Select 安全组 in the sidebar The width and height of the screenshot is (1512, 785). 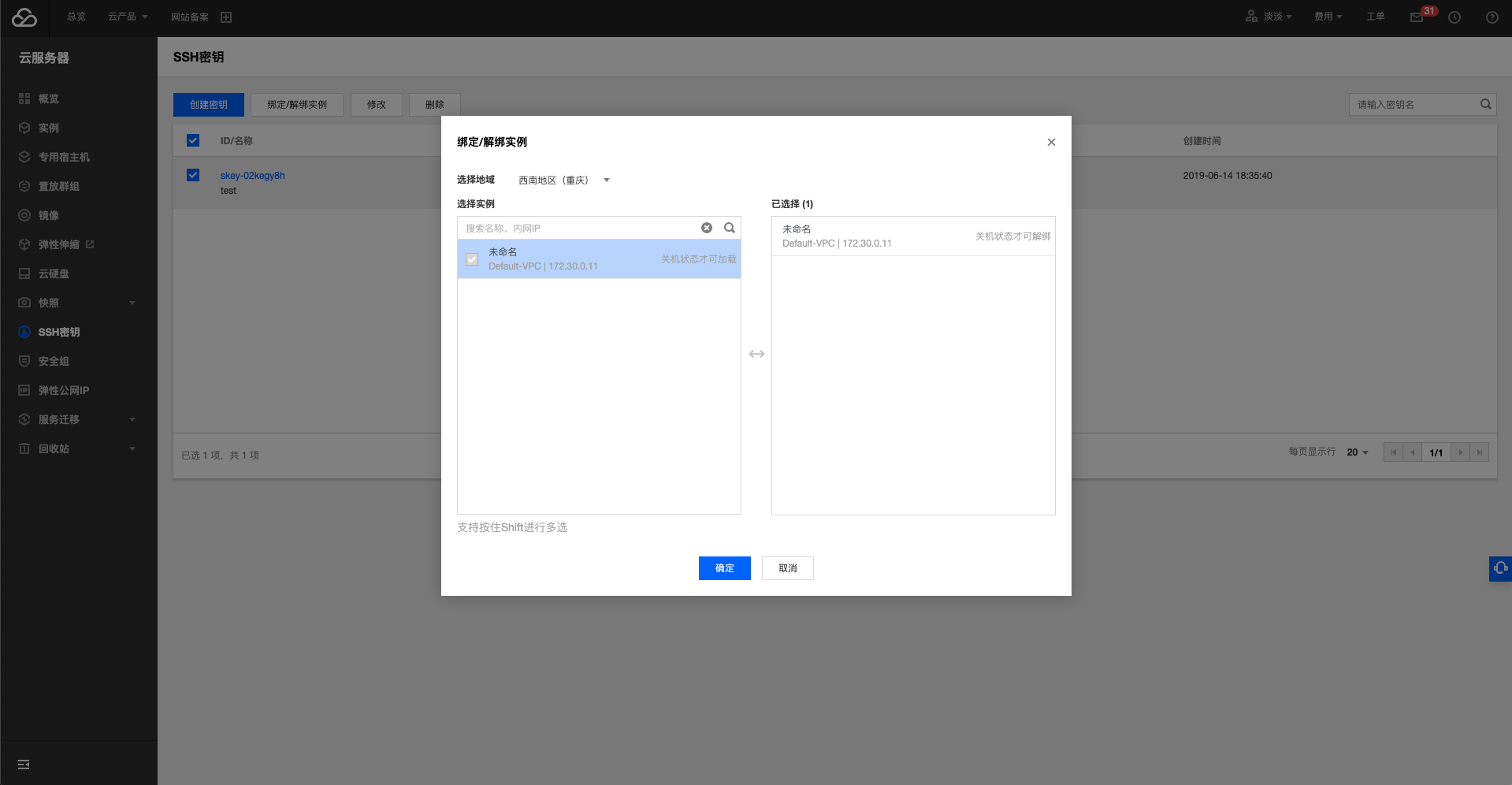[54, 361]
